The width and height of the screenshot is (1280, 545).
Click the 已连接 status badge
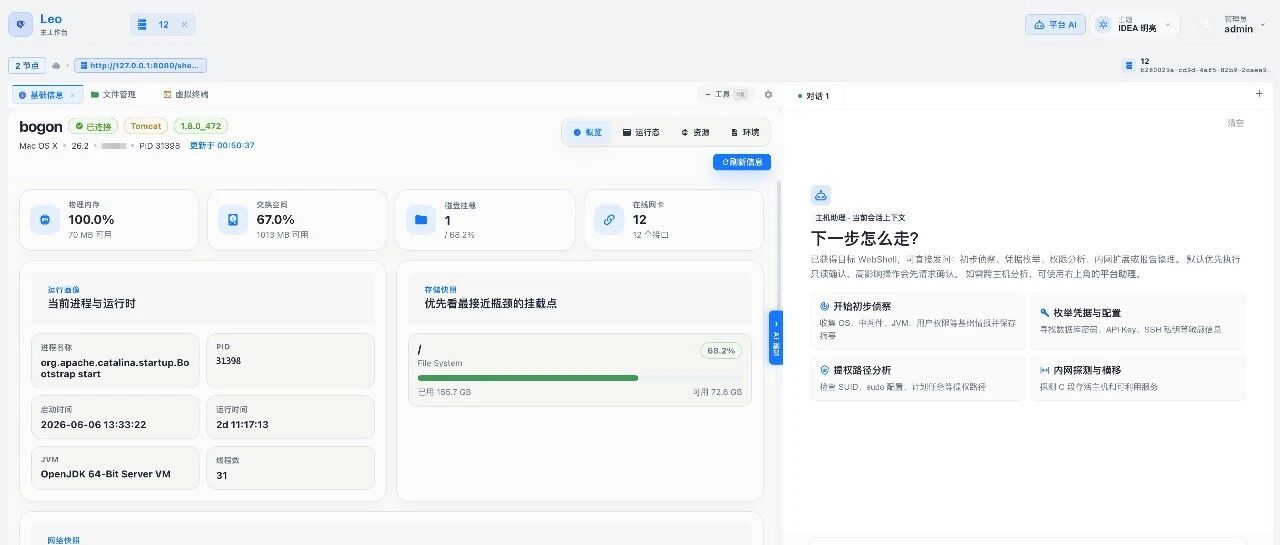click(x=93, y=126)
